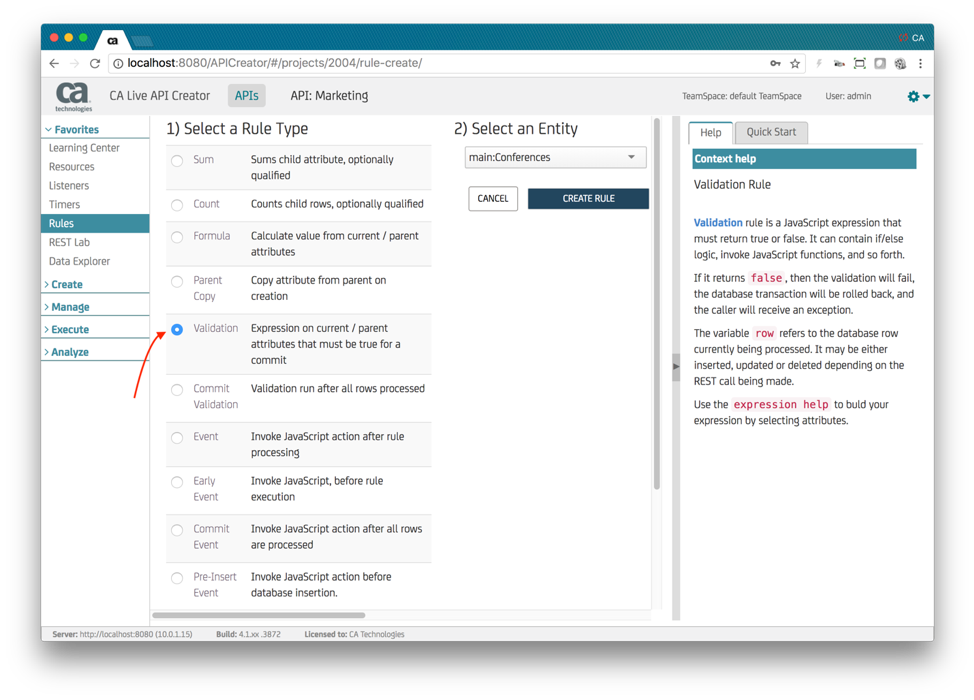
Task: Reload the page with refresh icon
Action: pos(94,63)
